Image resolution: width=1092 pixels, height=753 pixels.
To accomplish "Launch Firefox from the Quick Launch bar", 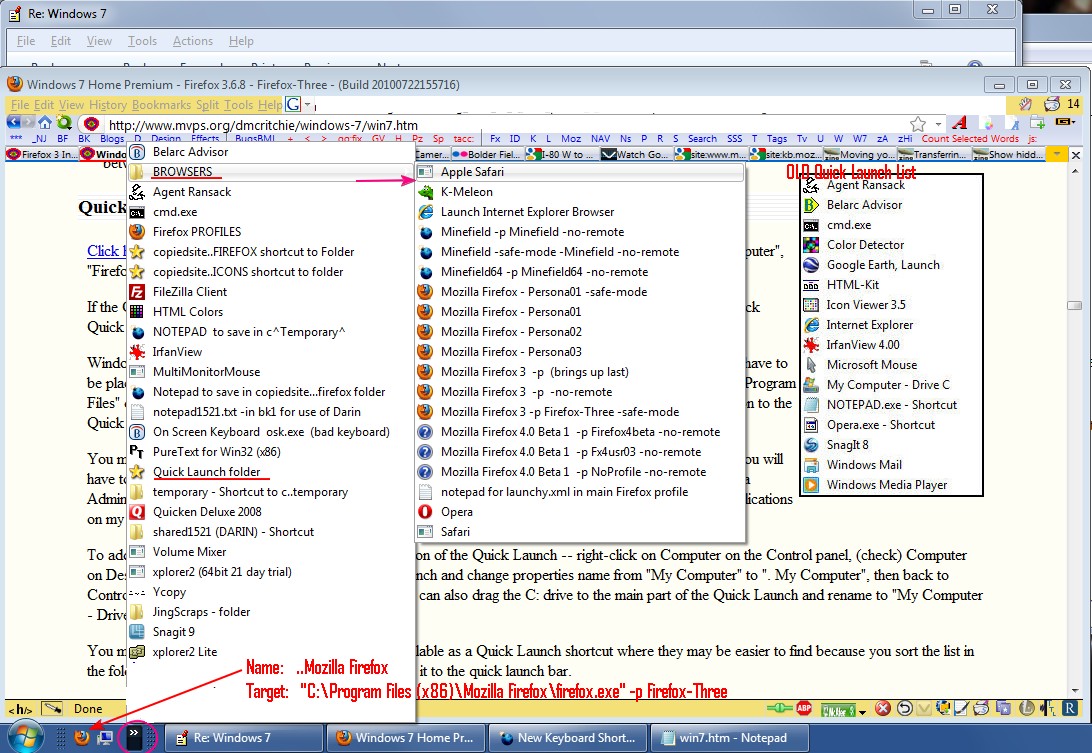I will [x=82, y=737].
